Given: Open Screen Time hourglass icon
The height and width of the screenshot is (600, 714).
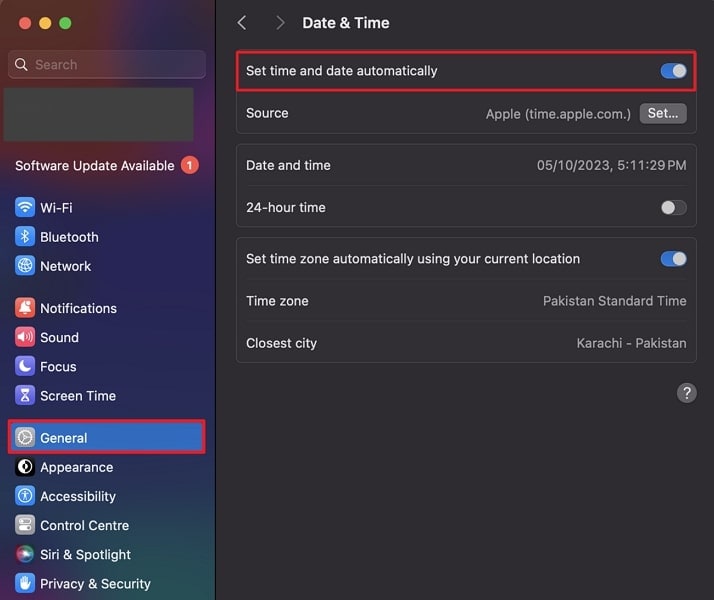Looking at the screenshot, I should [25, 395].
